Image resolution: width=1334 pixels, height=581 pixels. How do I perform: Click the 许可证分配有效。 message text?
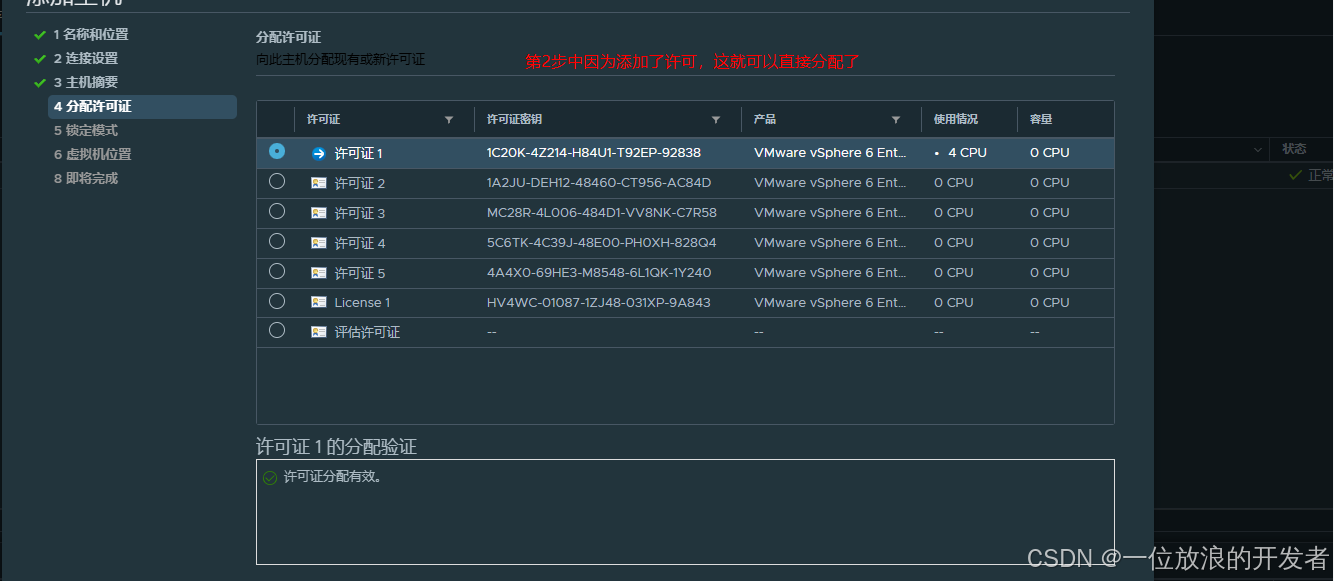tap(333, 477)
